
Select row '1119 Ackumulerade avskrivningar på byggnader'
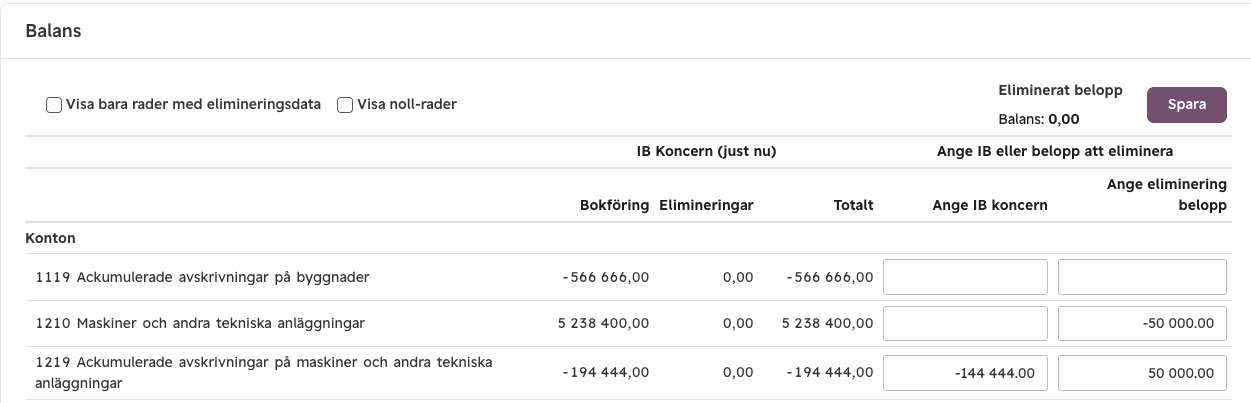tap(626, 277)
